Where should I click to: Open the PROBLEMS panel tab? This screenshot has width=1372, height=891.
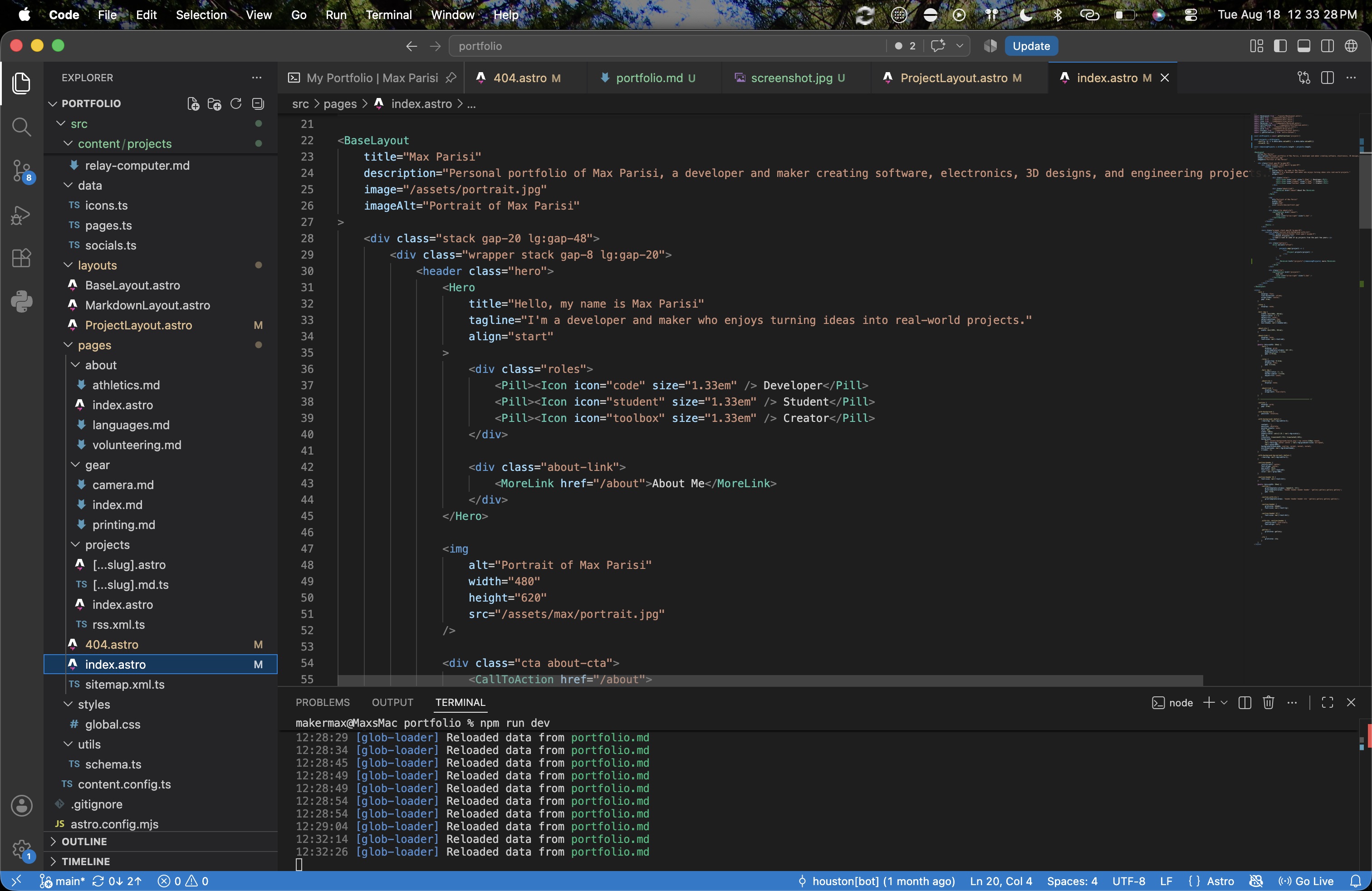[x=323, y=703]
